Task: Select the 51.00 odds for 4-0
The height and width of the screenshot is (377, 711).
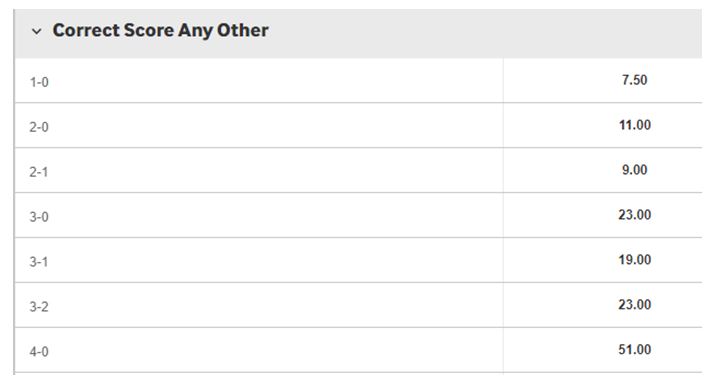Action: [x=635, y=349]
